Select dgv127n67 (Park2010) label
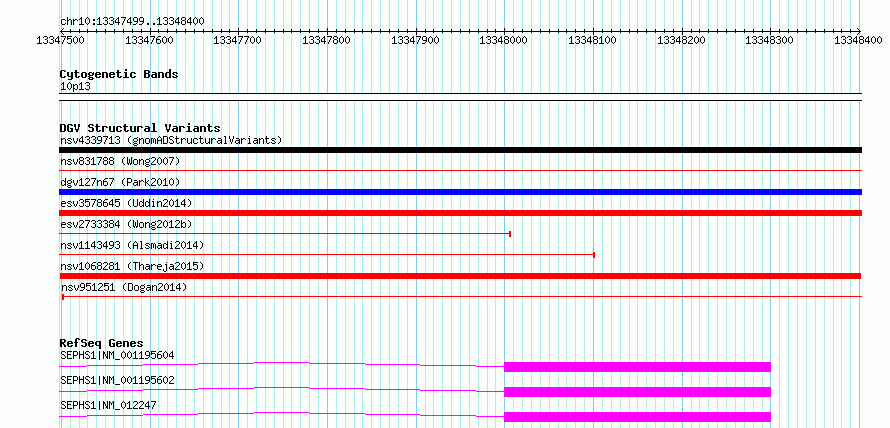 [x=120, y=182]
